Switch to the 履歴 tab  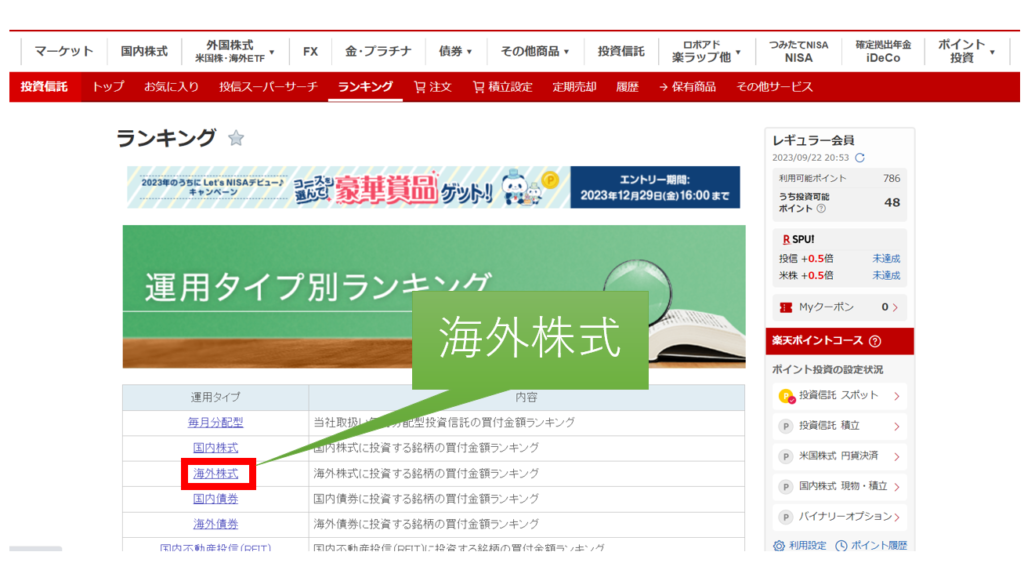tap(627, 87)
